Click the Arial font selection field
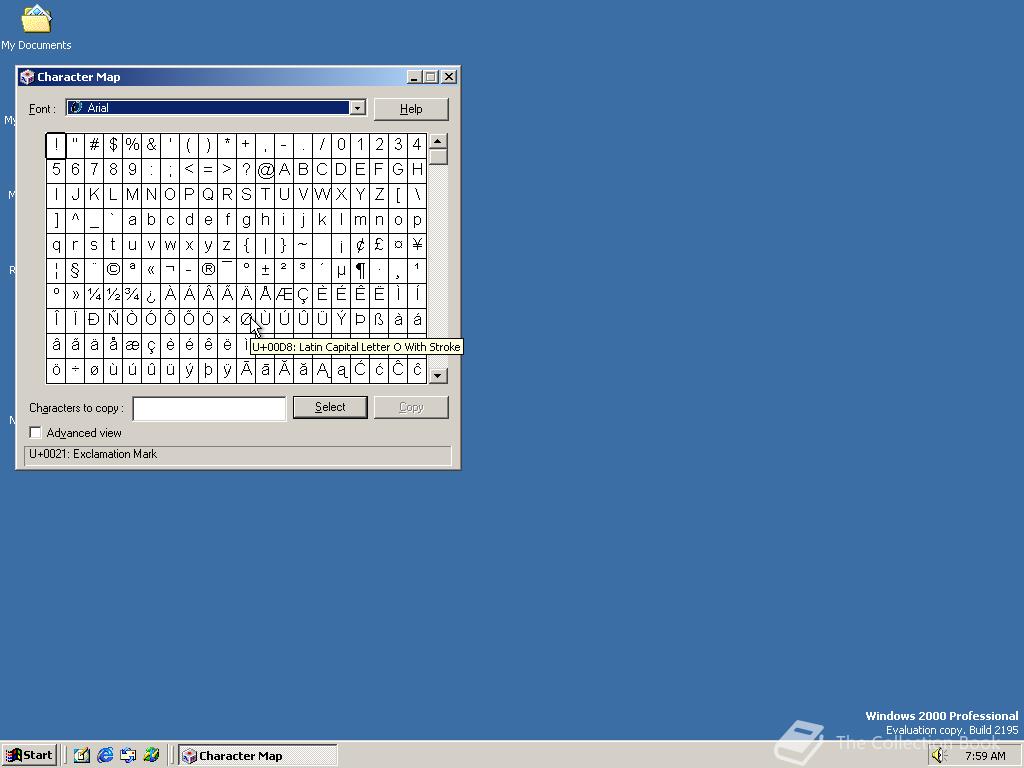The height and width of the screenshot is (768, 1024). pyautogui.click(x=208, y=108)
